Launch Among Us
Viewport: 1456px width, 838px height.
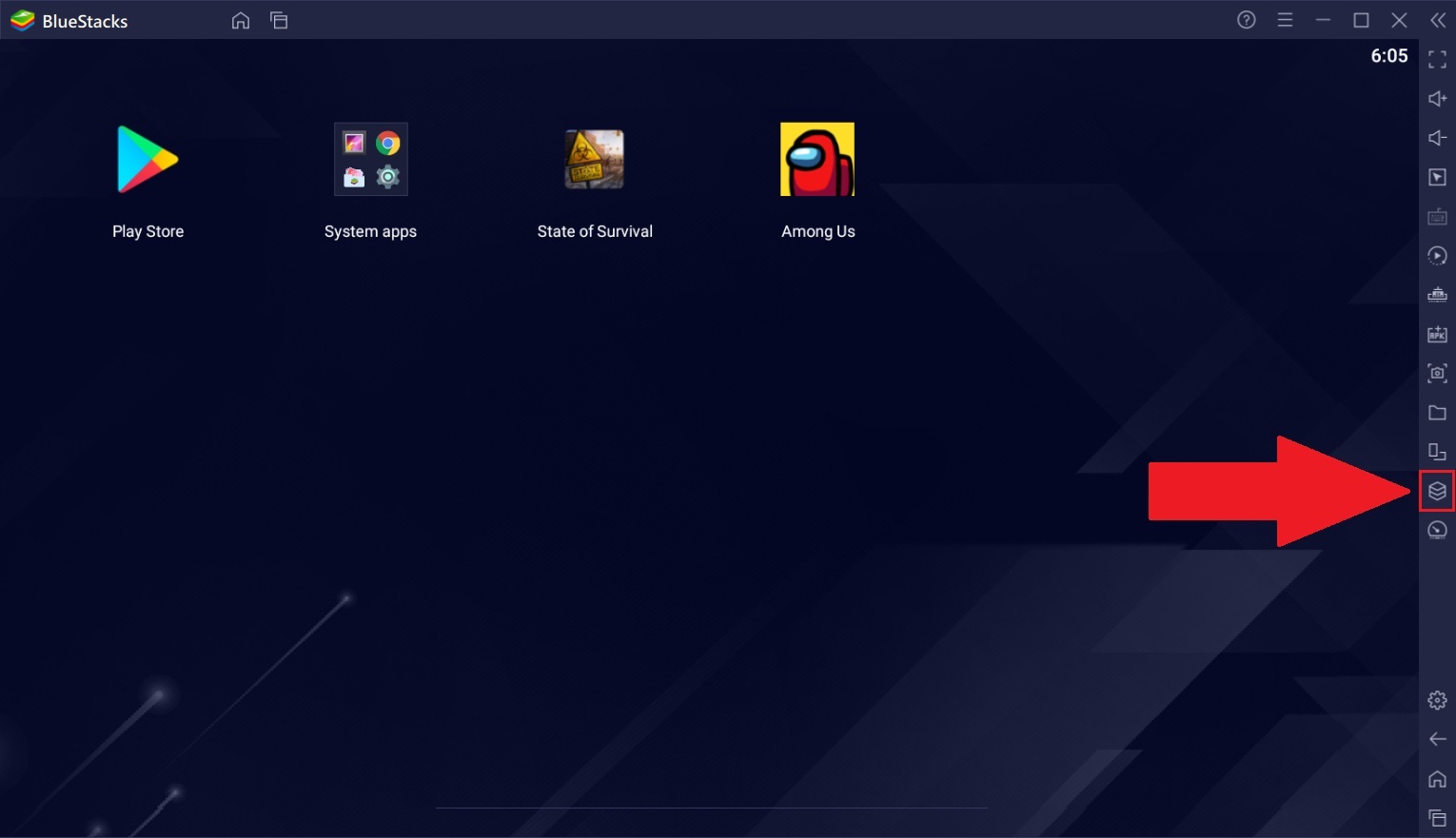[x=817, y=159]
